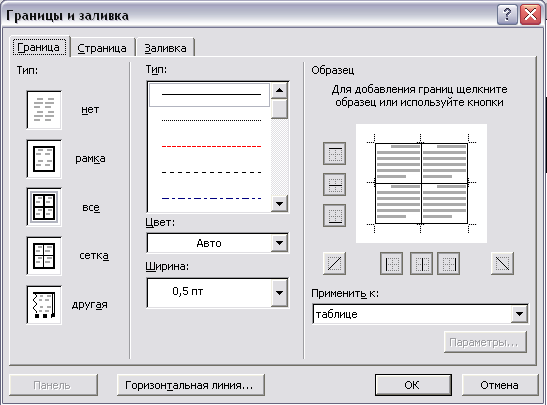This screenshot has width=547, height=405.
Task: Toggle the right border button
Action: click(448, 263)
